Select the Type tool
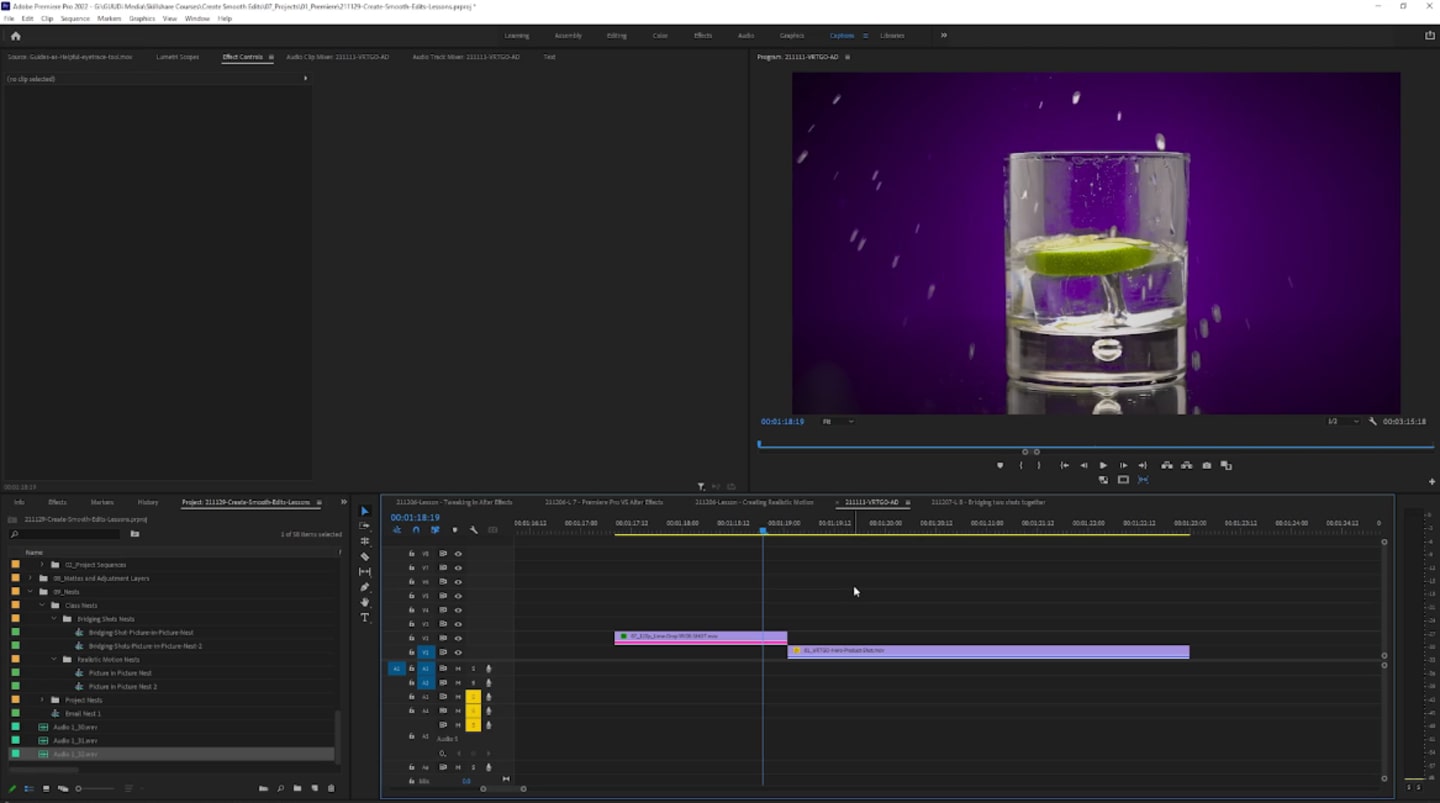Image resolution: width=1440 pixels, height=803 pixels. [365, 617]
